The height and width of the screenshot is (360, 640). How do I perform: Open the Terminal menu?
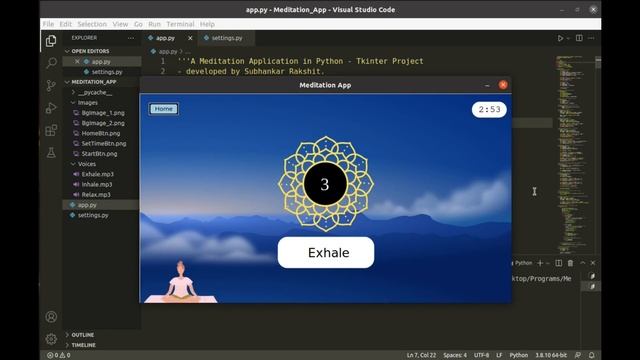(x=180, y=24)
